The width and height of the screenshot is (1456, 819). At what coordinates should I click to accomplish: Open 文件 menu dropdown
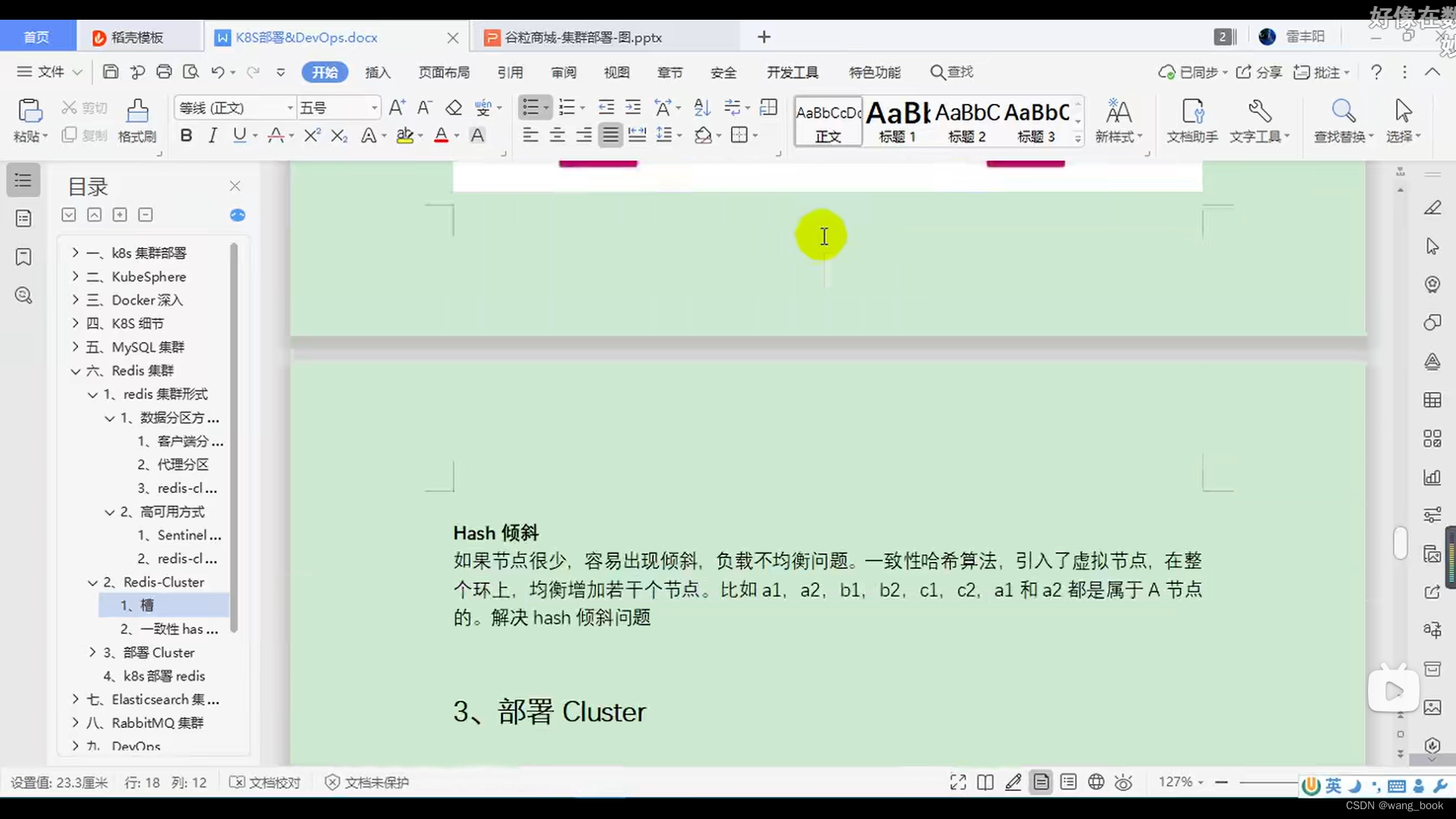click(x=50, y=72)
